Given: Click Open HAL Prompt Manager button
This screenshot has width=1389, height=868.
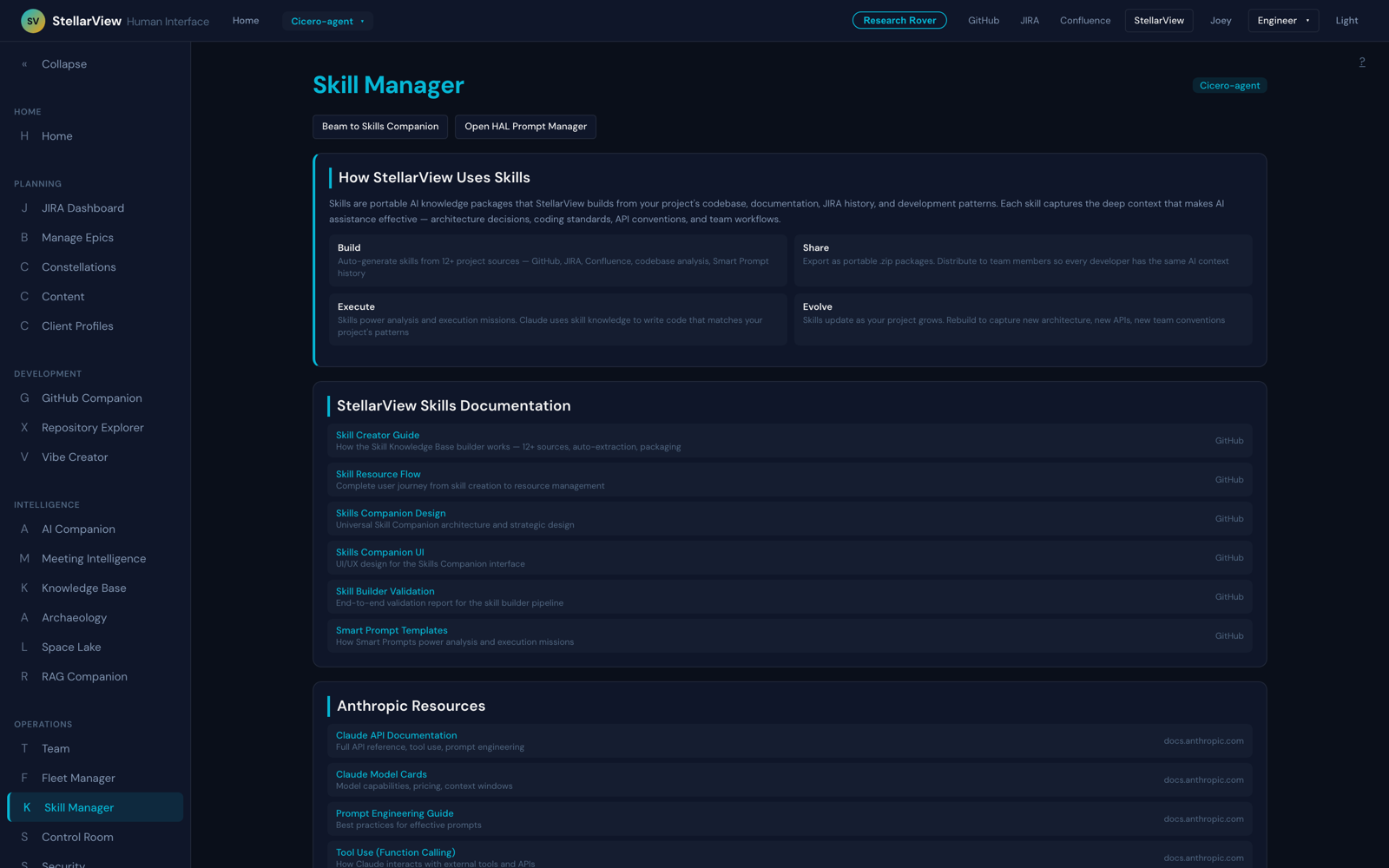Looking at the screenshot, I should [x=525, y=127].
